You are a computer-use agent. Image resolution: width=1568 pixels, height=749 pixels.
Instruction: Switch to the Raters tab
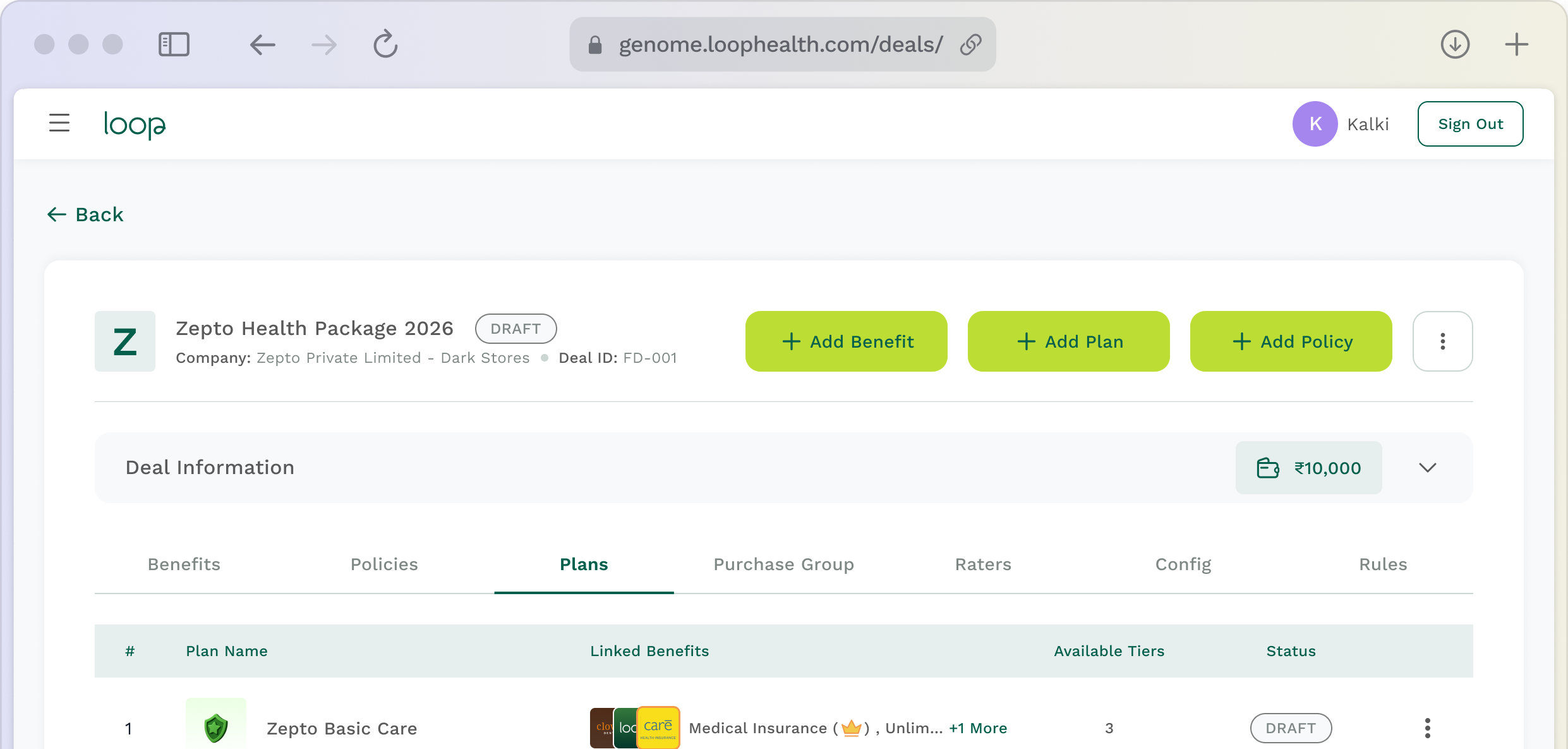coord(983,564)
